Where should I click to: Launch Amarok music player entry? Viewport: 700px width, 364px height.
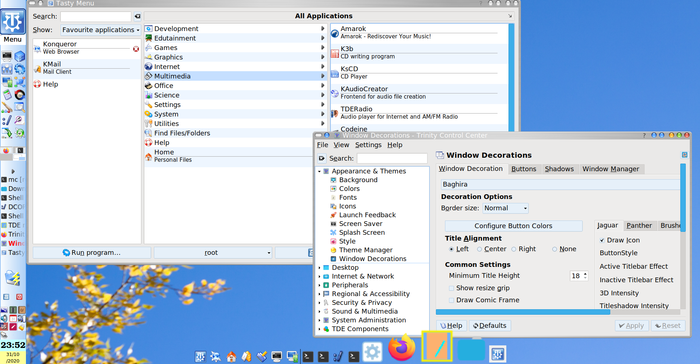[x=419, y=33]
